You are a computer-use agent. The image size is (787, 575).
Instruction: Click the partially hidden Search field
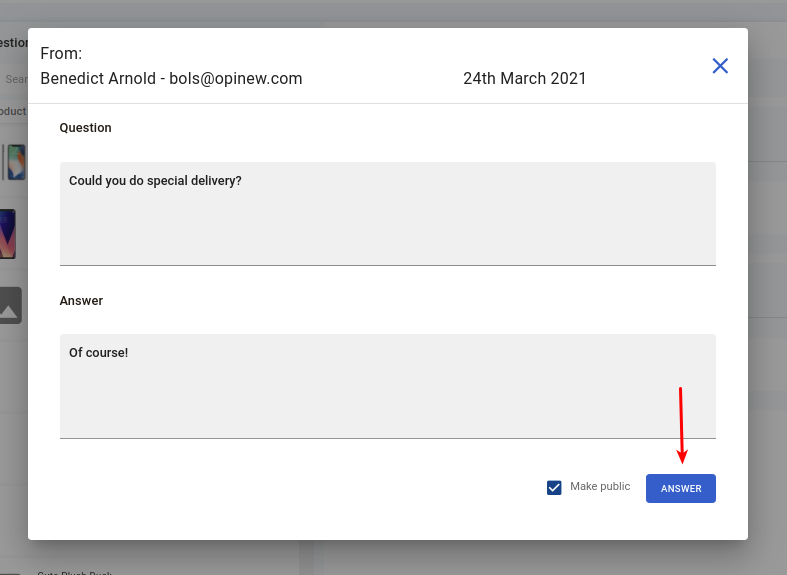click(x=15, y=79)
